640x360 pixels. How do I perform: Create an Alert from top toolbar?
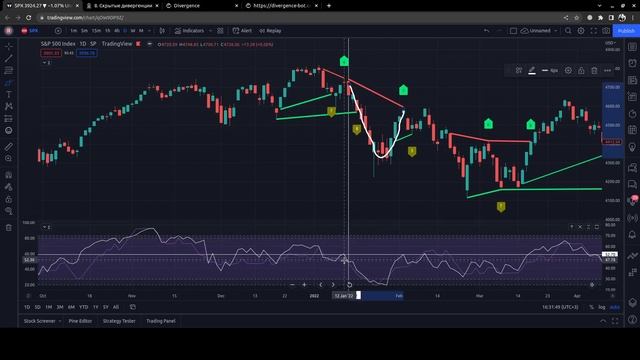[x=242, y=31]
